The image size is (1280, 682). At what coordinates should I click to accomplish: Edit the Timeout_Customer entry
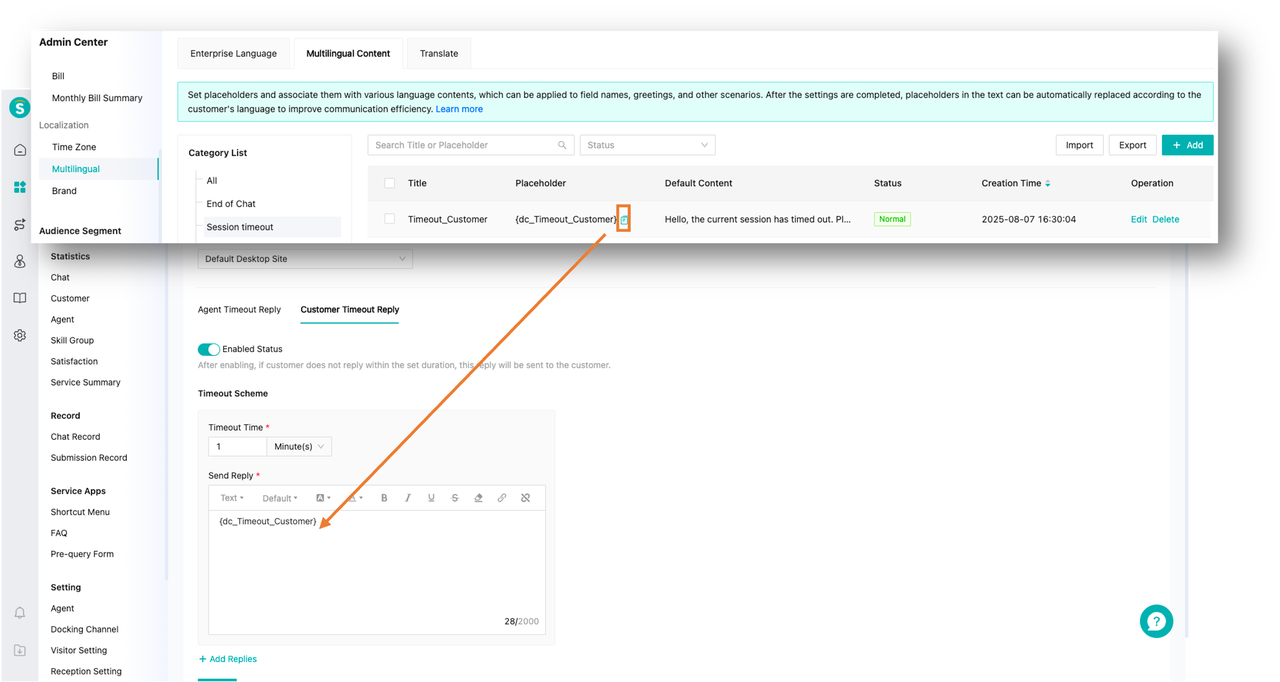tap(1138, 219)
